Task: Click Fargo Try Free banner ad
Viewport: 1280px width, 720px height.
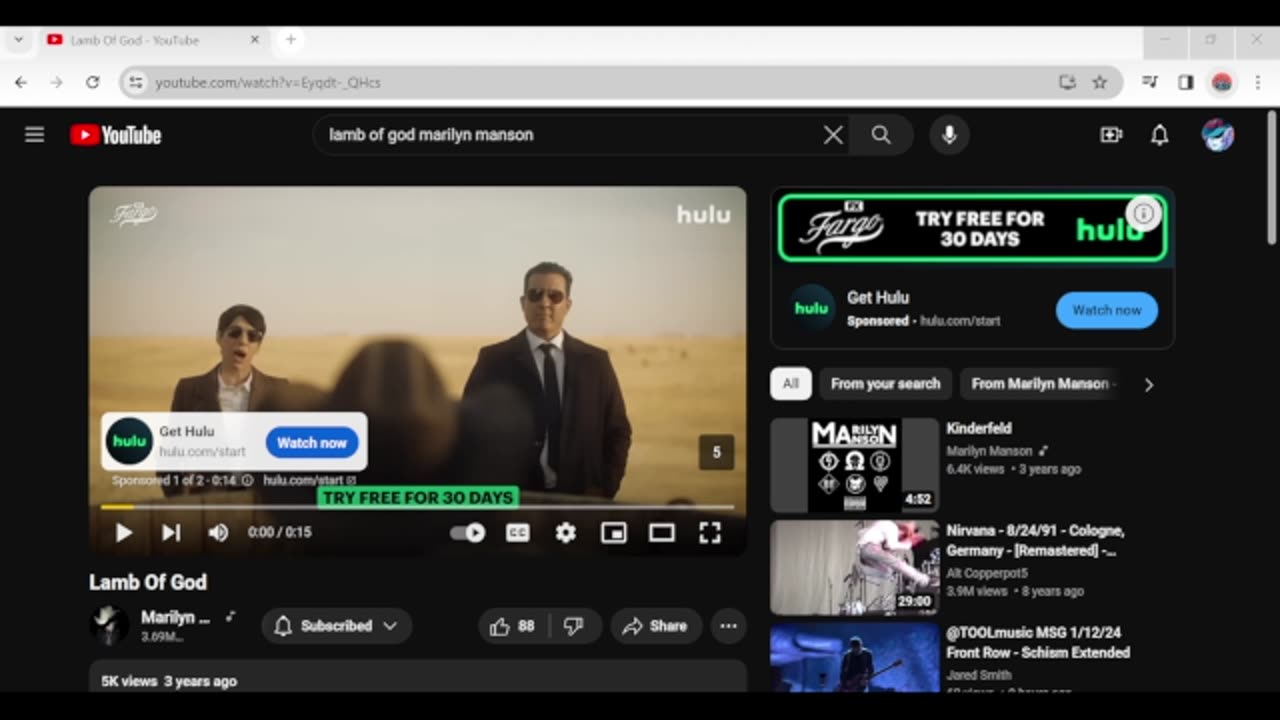Action: (x=972, y=228)
